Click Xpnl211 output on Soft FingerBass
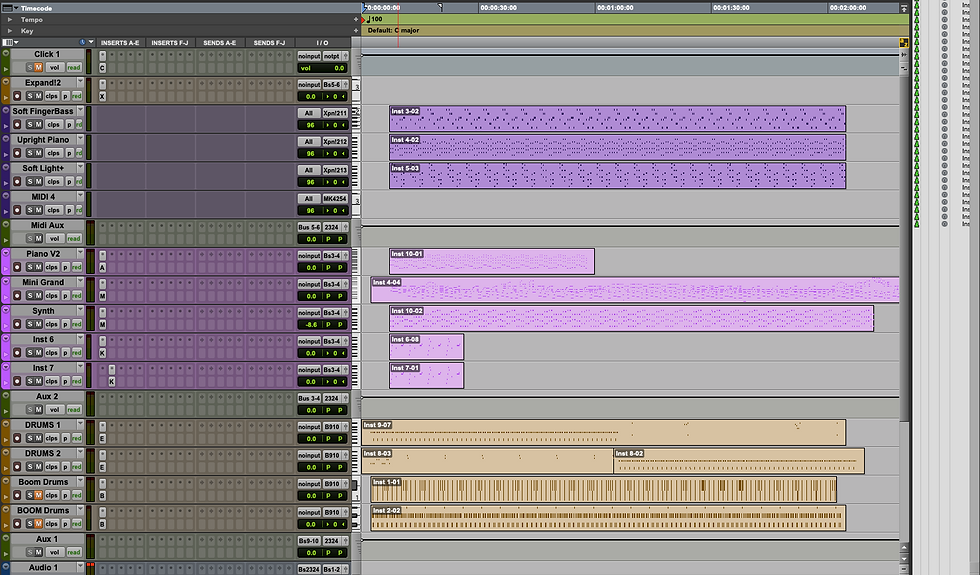The height and width of the screenshot is (575, 980). pyautogui.click(x=335, y=113)
